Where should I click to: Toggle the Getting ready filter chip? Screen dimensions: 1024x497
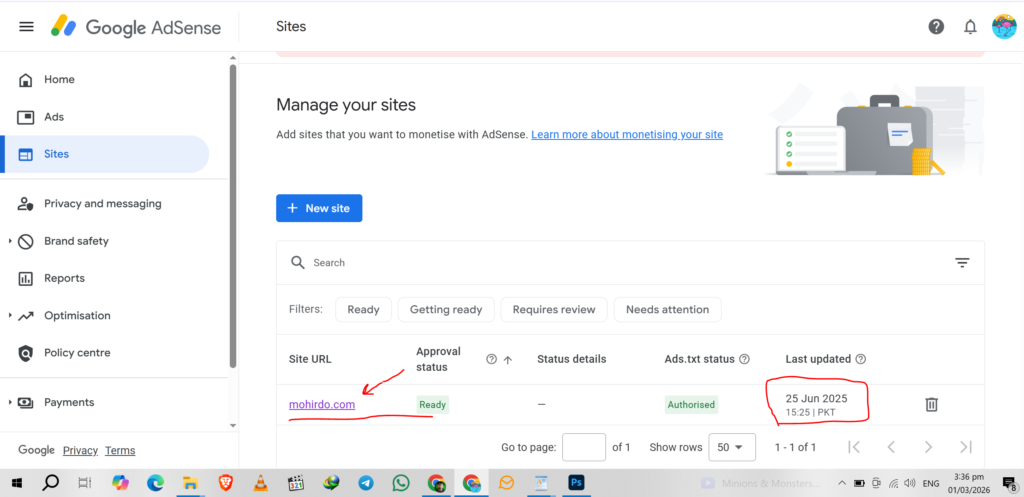point(446,310)
